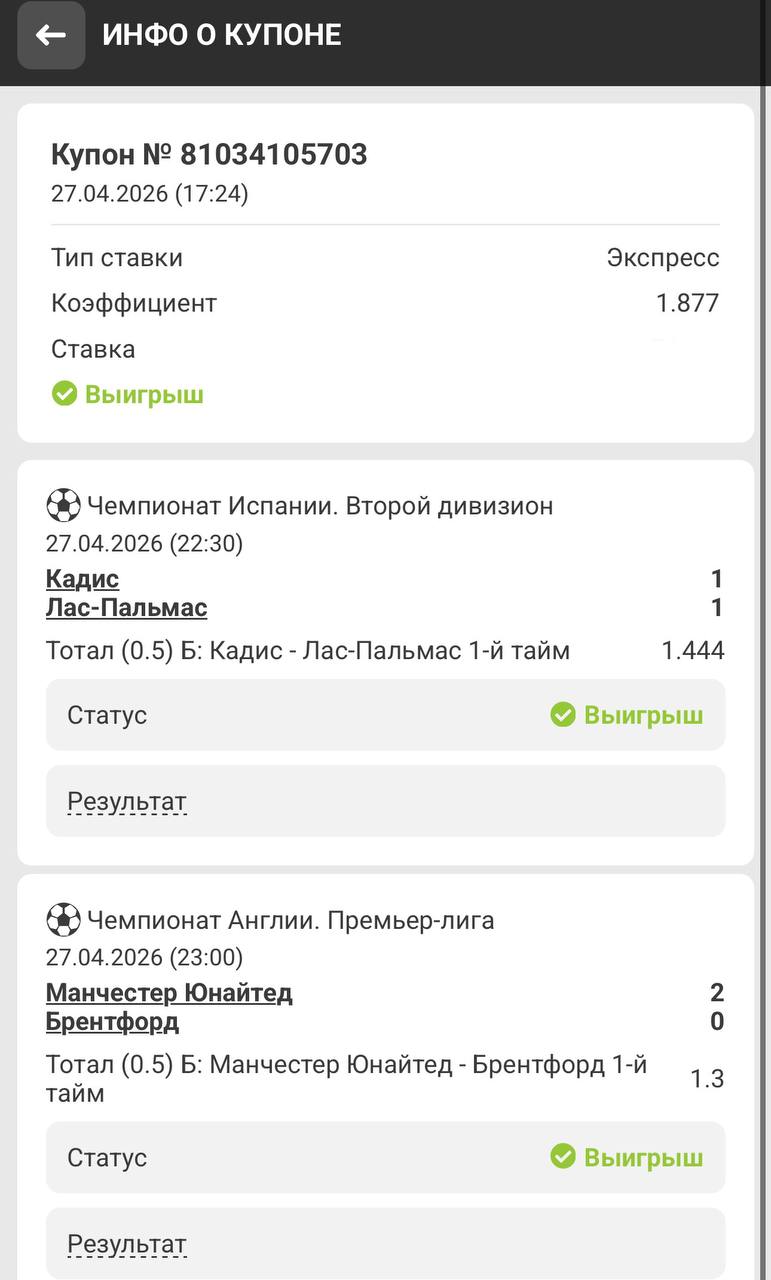Click the Тотал (0.5) Б Кадис bet line
The image size is (771, 1280).
point(308,651)
